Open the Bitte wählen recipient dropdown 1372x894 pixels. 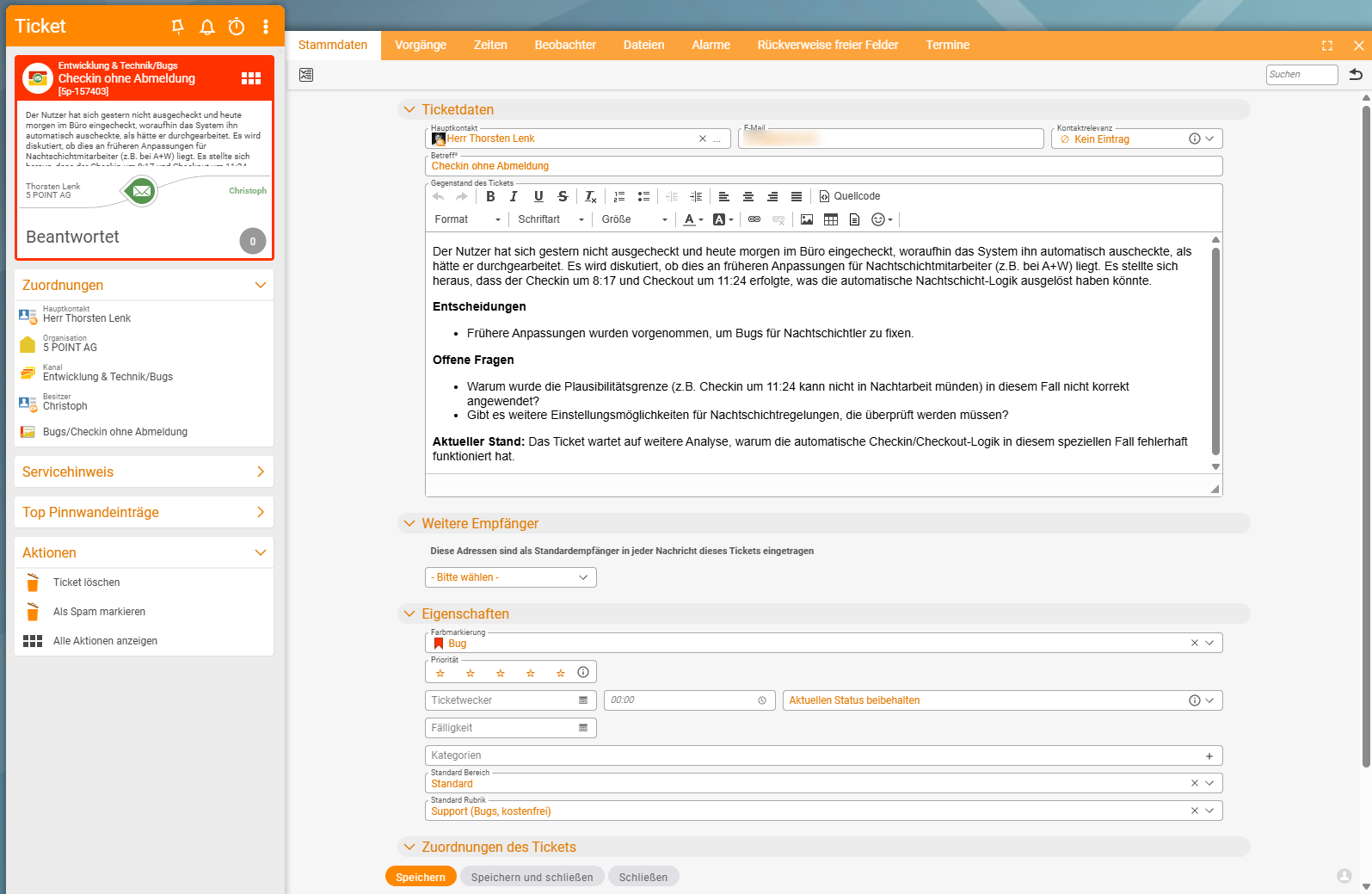[x=511, y=577]
